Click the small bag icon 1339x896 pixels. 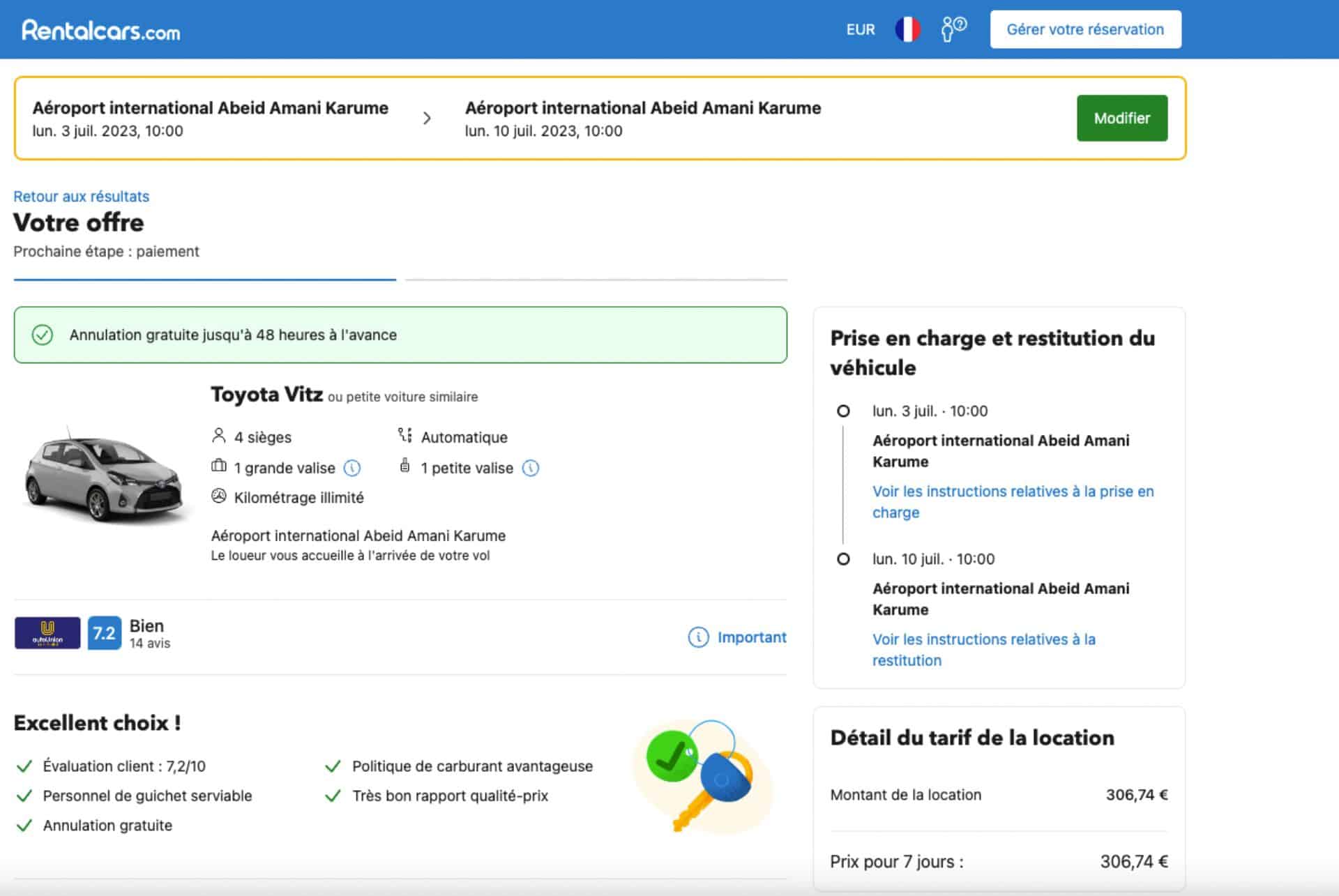[404, 465]
